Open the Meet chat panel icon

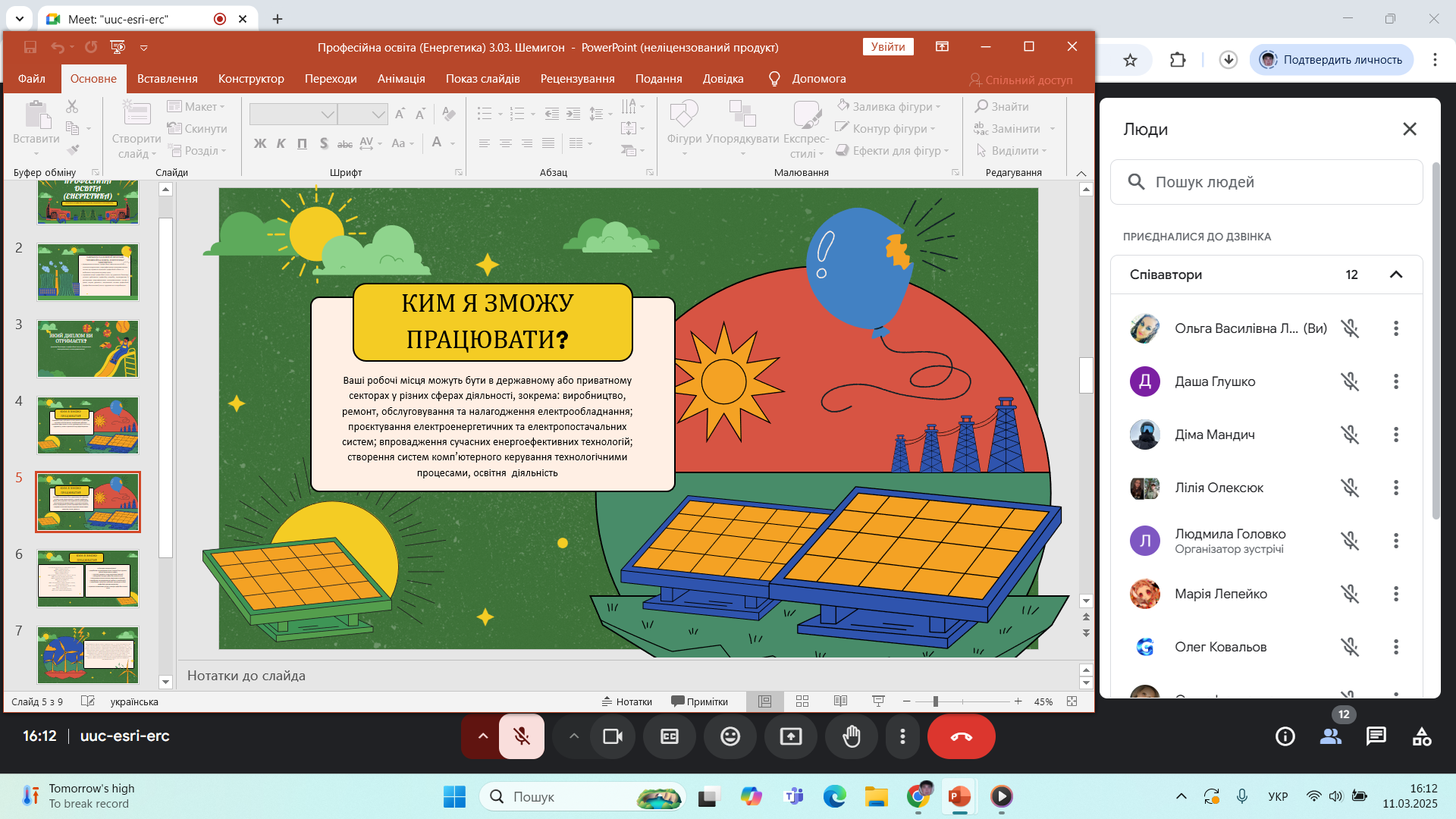(x=1376, y=736)
